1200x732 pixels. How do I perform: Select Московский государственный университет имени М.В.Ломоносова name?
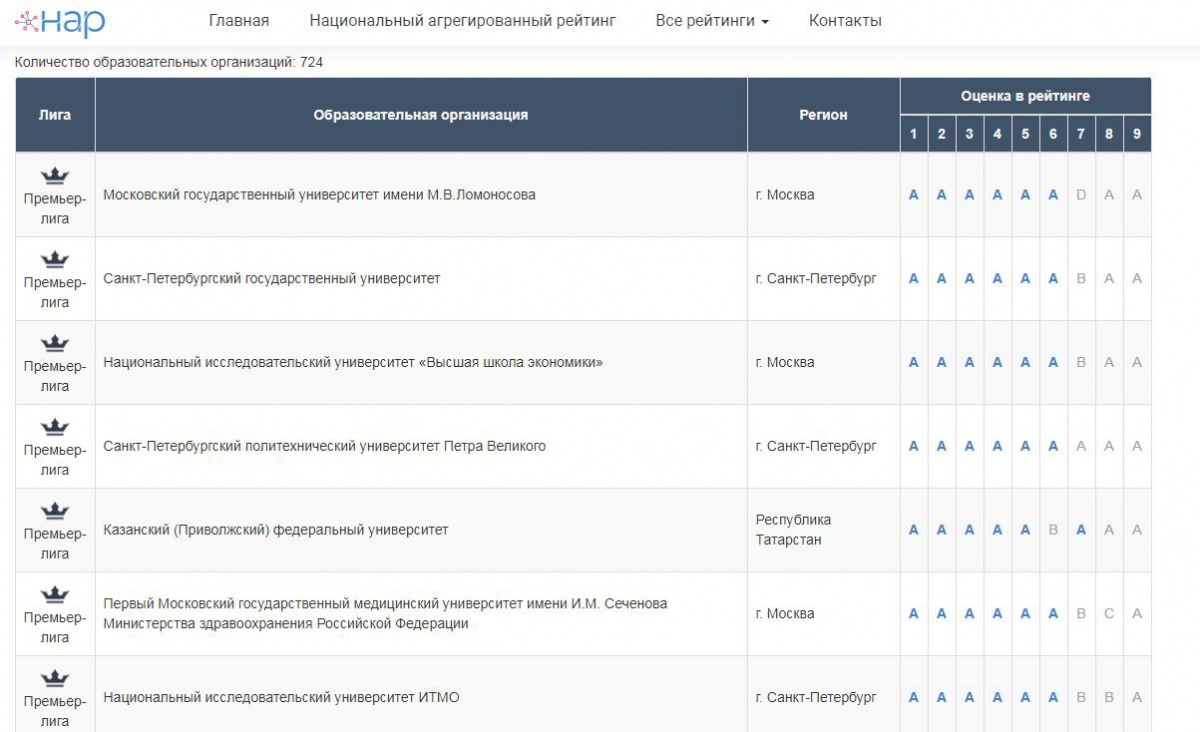click(x=319, y=195)
